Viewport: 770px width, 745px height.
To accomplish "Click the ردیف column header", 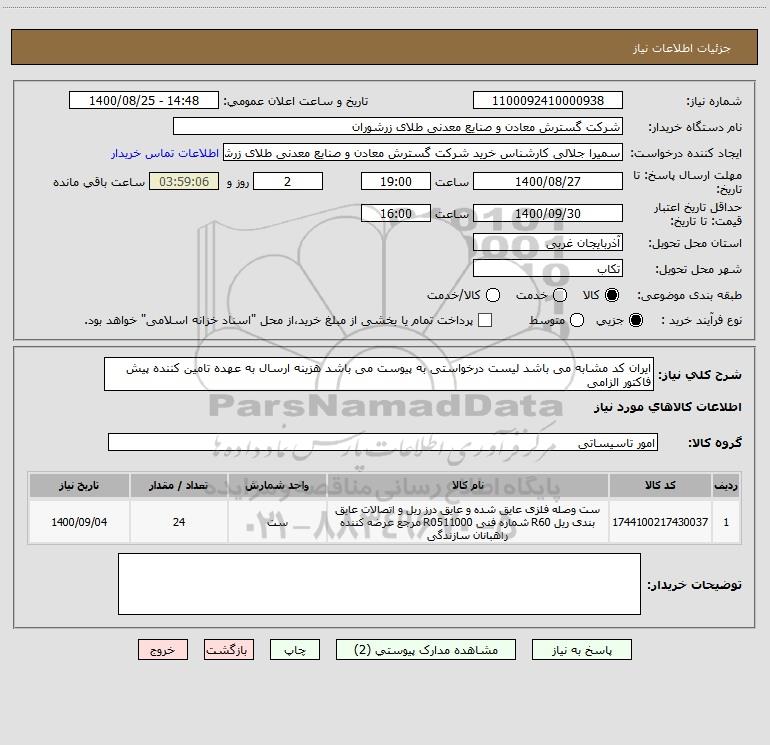I will click(726, 485).
